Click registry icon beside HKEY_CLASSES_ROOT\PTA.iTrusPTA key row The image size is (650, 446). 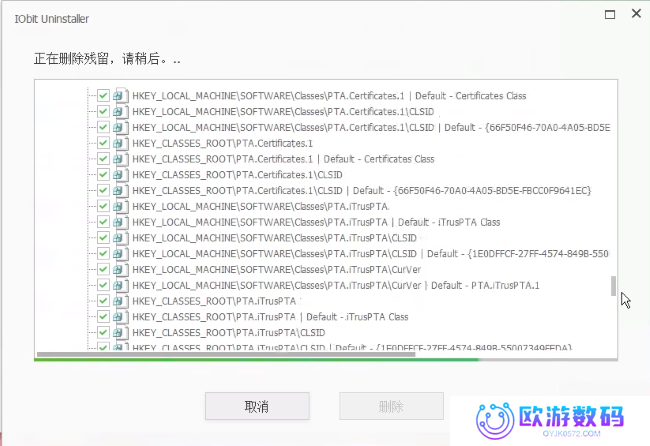[x=121, y=301]
